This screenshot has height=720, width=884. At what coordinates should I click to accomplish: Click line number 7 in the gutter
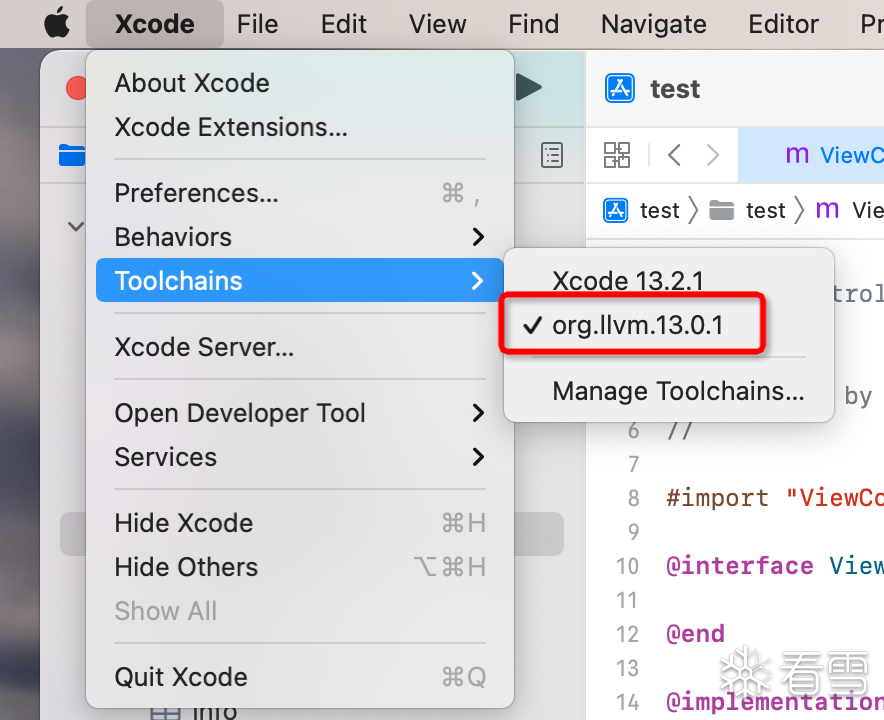(633, 464)
